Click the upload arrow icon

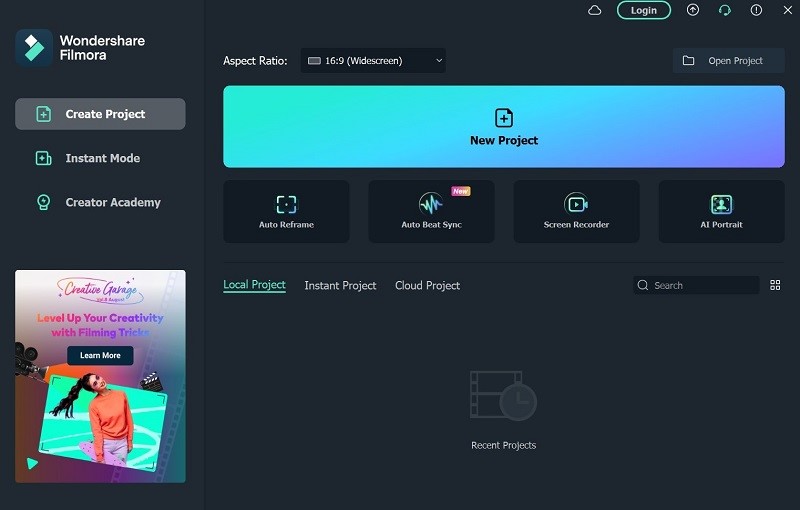(693, 10)
